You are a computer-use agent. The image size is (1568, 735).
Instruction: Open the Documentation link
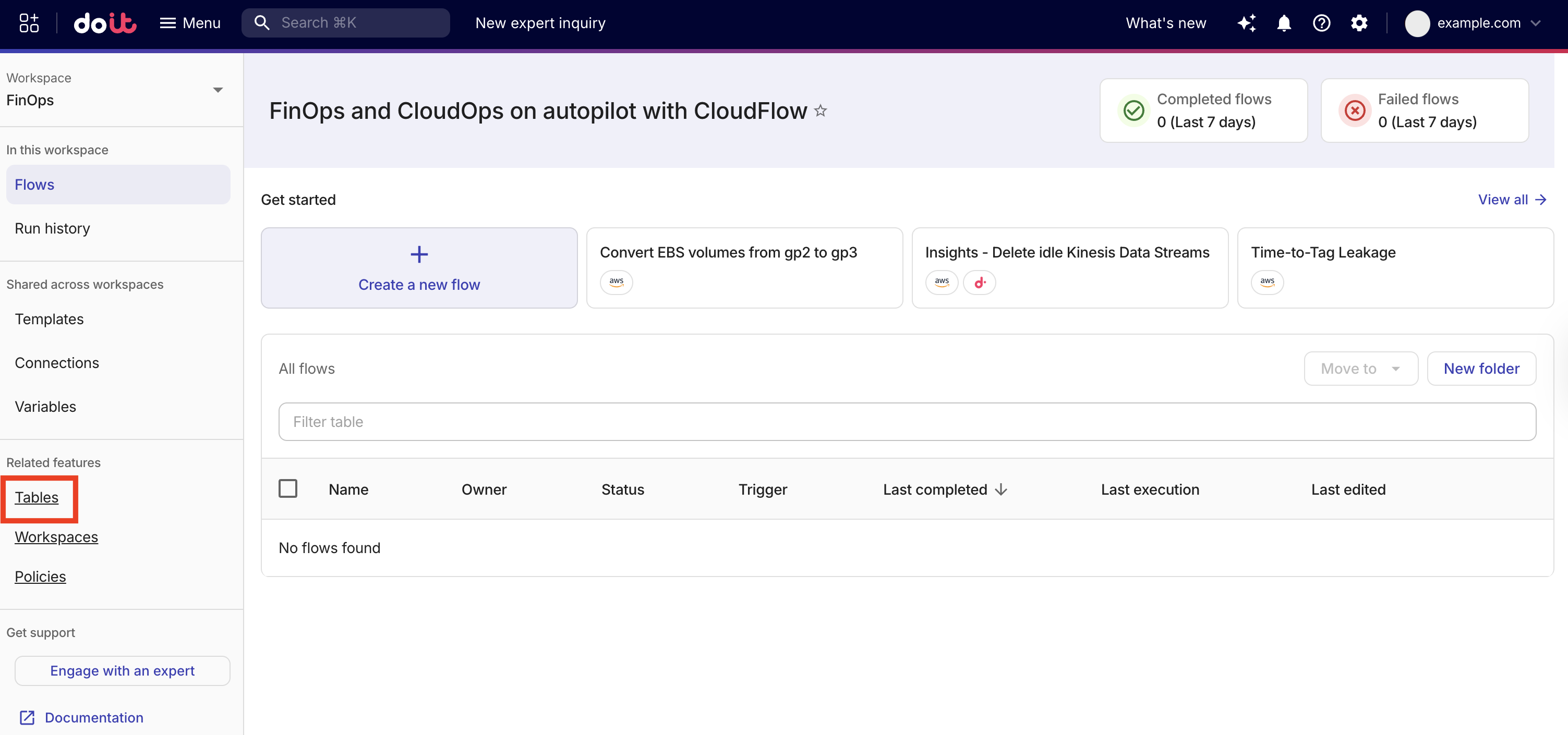click(94, 717)
